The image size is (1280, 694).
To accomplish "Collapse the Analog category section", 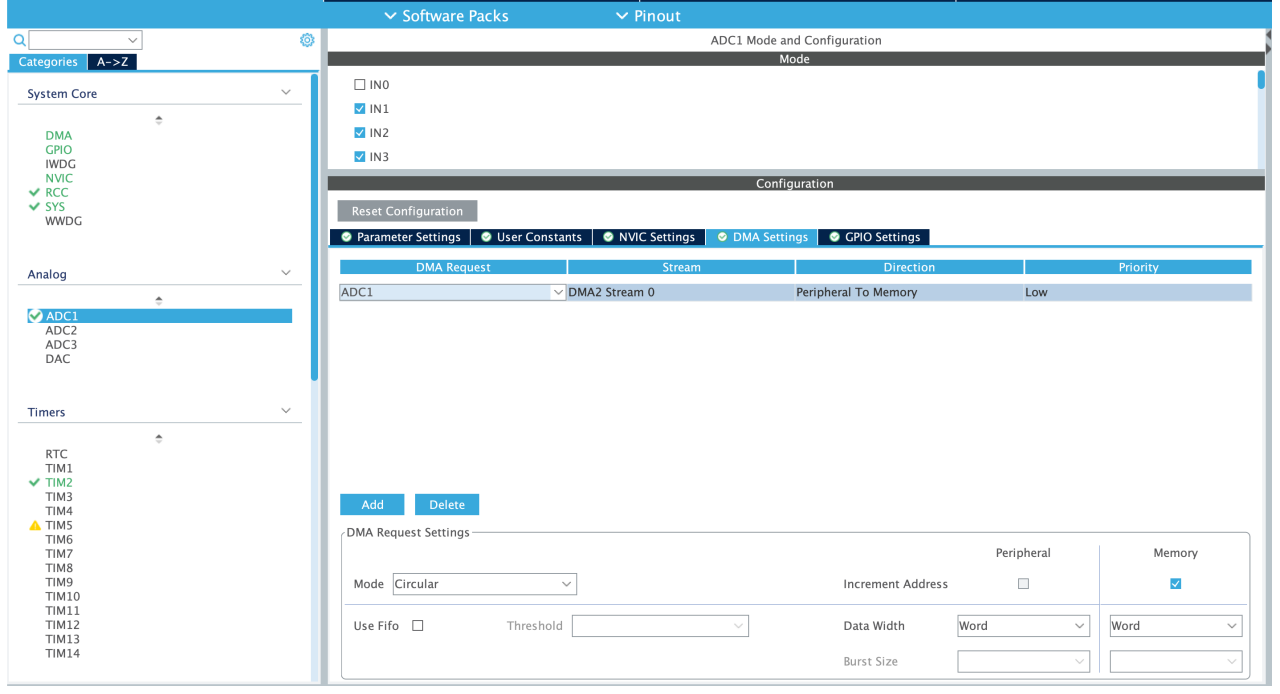I will (x=286, y=273).
